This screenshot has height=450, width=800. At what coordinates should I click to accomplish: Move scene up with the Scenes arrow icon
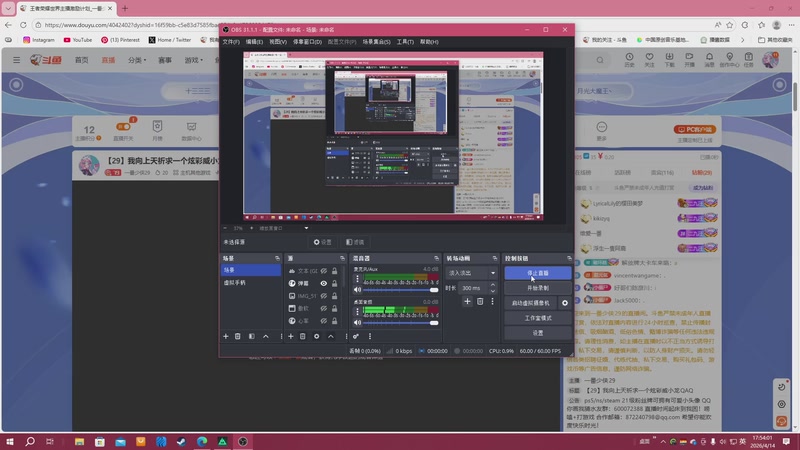coord(266,336)
